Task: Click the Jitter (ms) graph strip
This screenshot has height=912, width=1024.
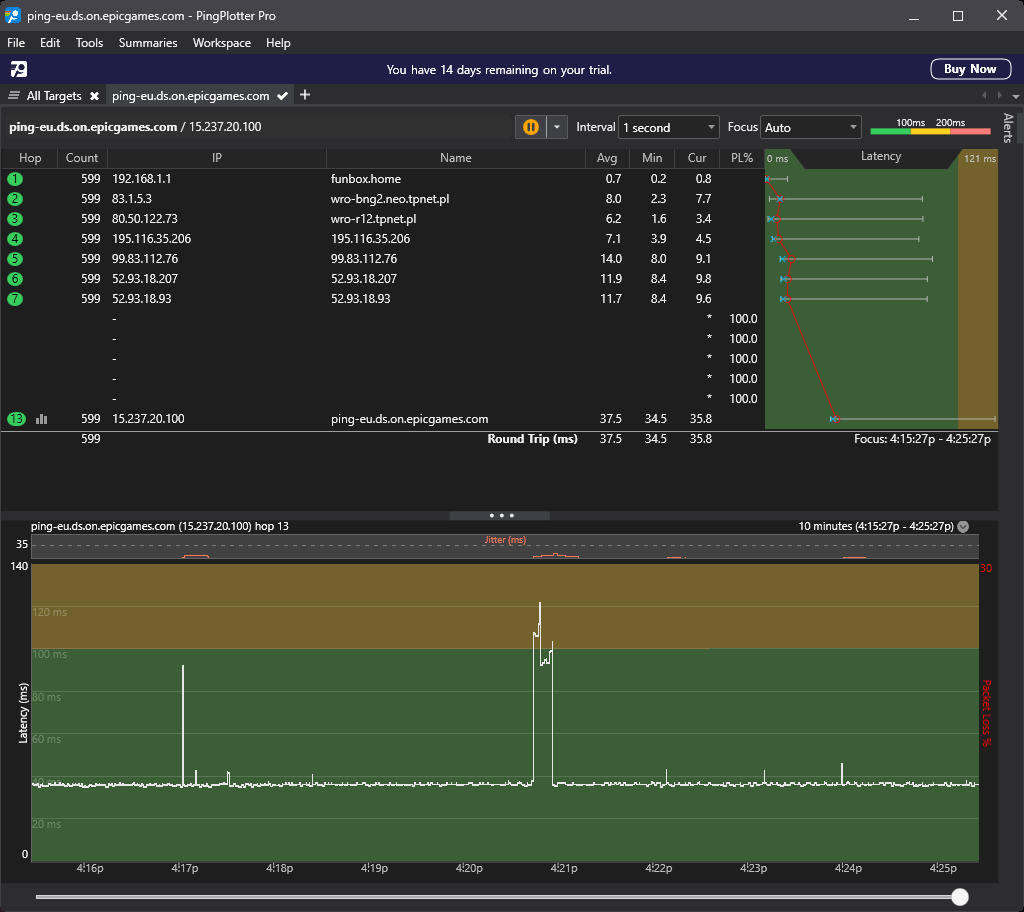Action: [505, 546]
